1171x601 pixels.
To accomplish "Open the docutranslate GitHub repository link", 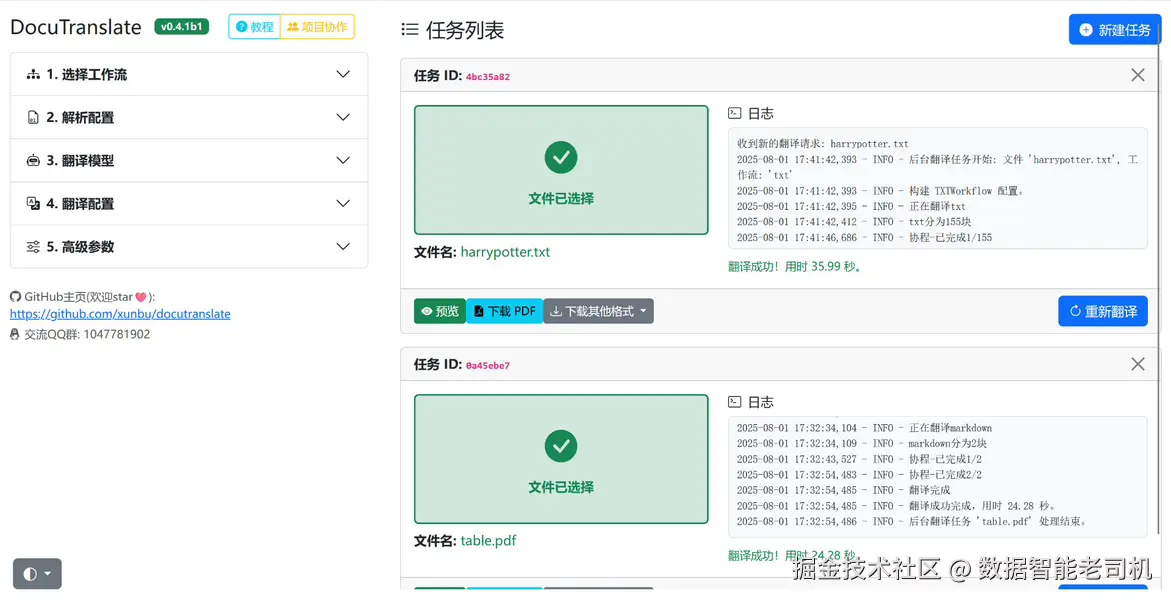I will point(119,313).
